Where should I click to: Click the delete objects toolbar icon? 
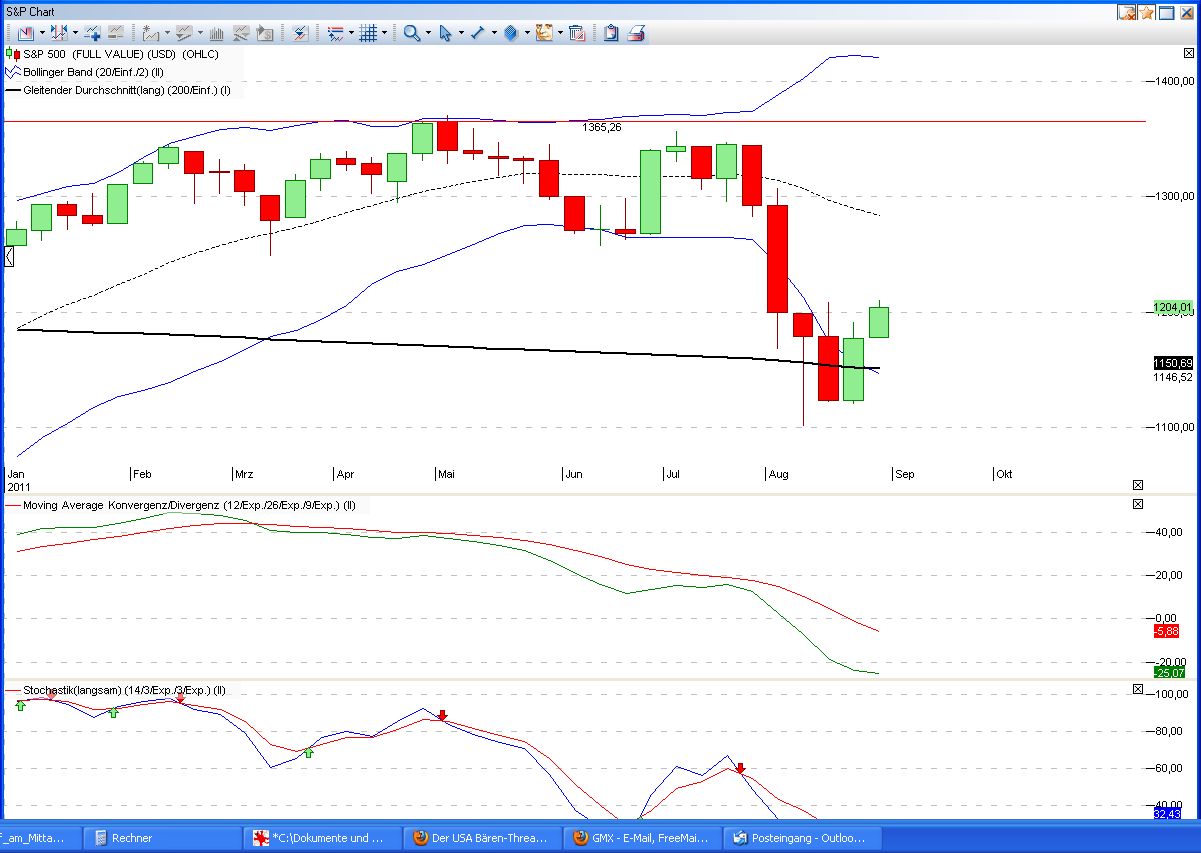pyautogui.click(x=576, y=33)
